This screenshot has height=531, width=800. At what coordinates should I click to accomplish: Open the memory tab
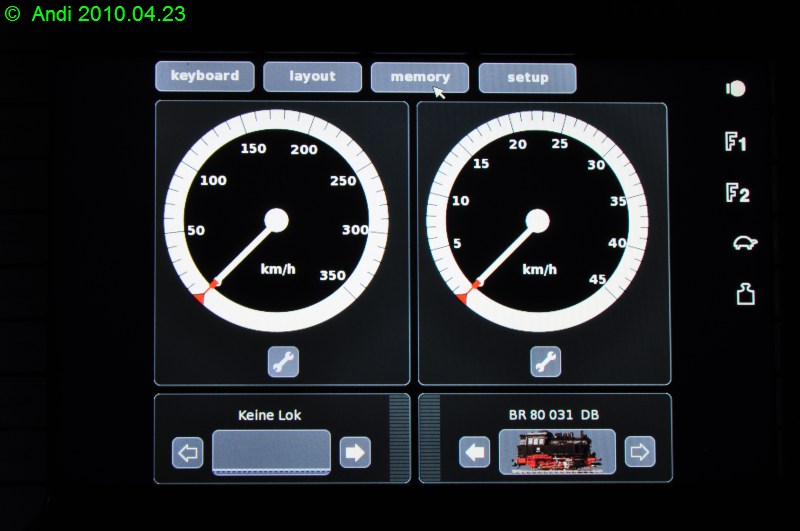(x=420, y=77)
